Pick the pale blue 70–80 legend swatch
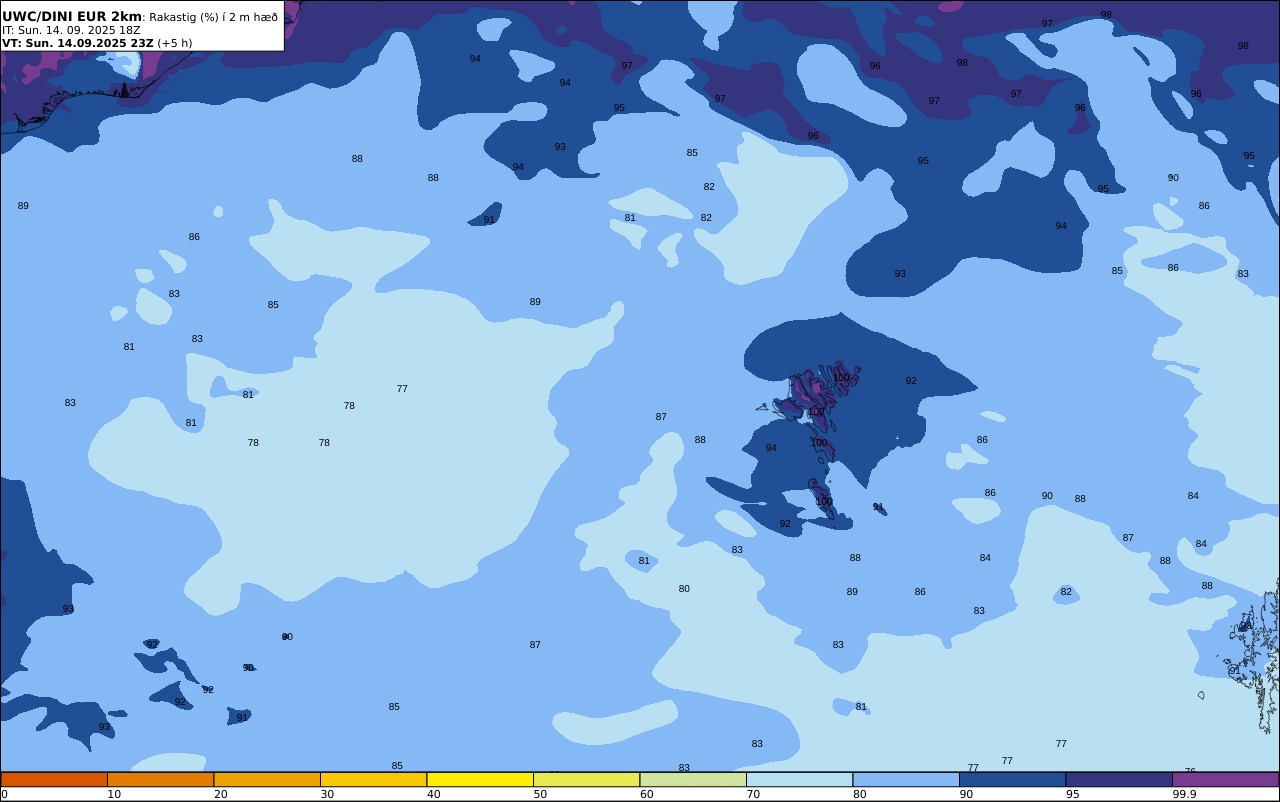The height and width of the screenshot is (802, 1280). pyautogui.click(x=799, y=779)
